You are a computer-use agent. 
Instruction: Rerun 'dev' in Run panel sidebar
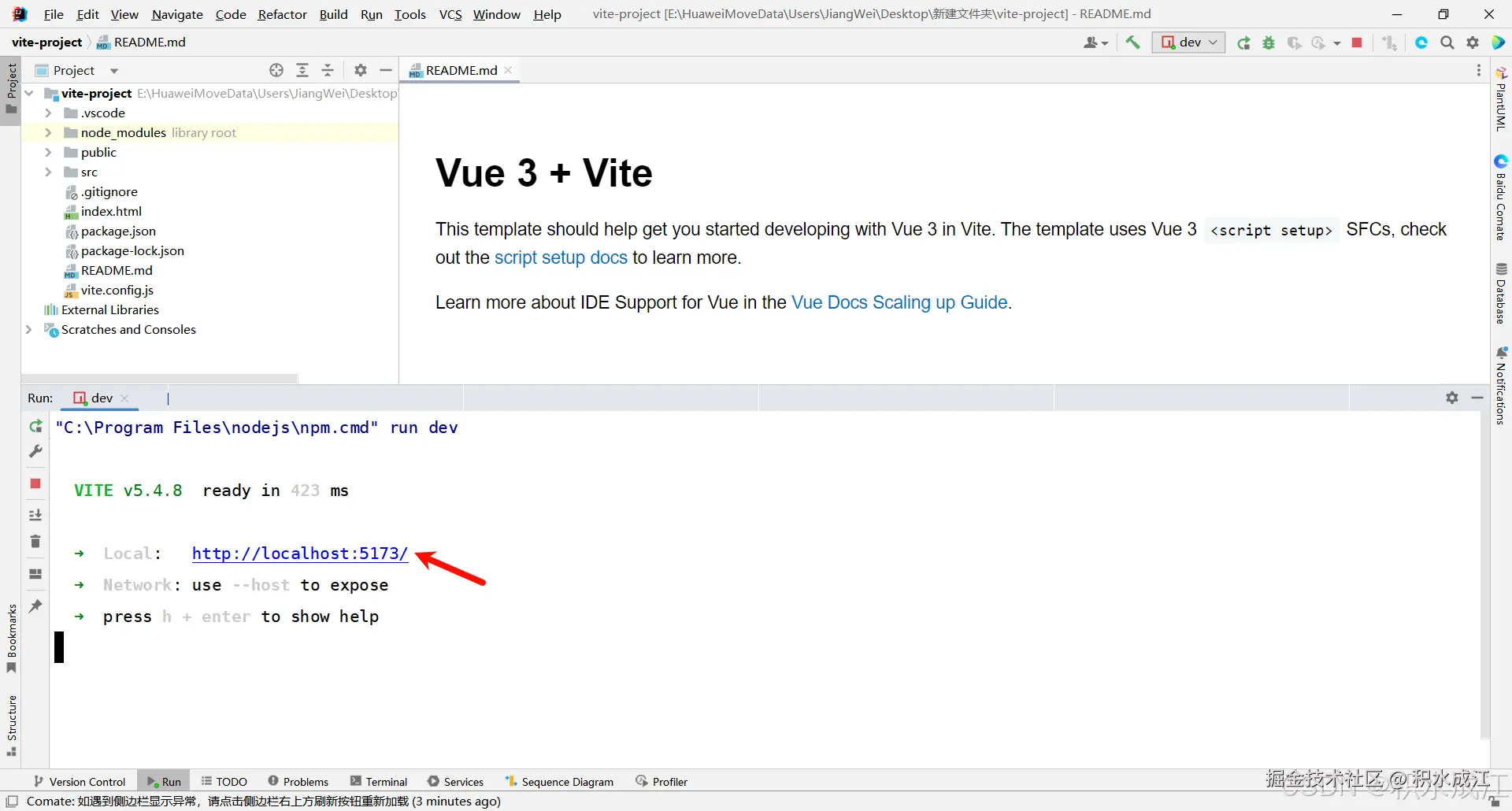click(35, 426)
